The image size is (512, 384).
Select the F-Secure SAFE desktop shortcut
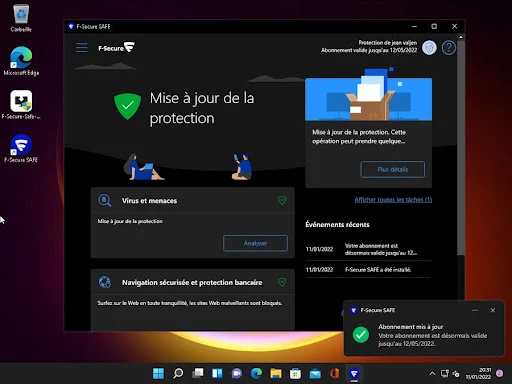pos(21,148)
